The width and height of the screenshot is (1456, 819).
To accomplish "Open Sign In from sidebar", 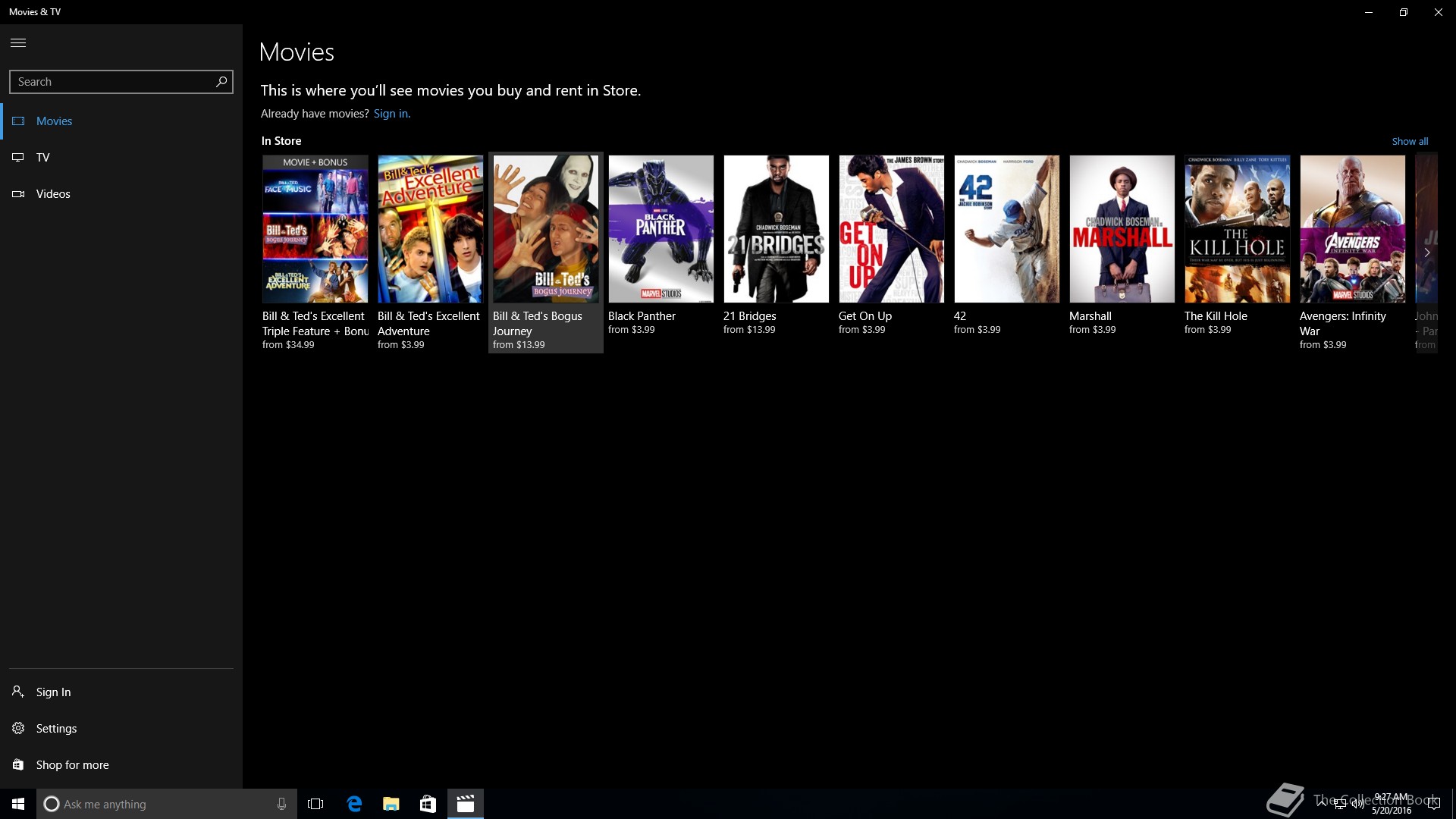I will (121, 692).
